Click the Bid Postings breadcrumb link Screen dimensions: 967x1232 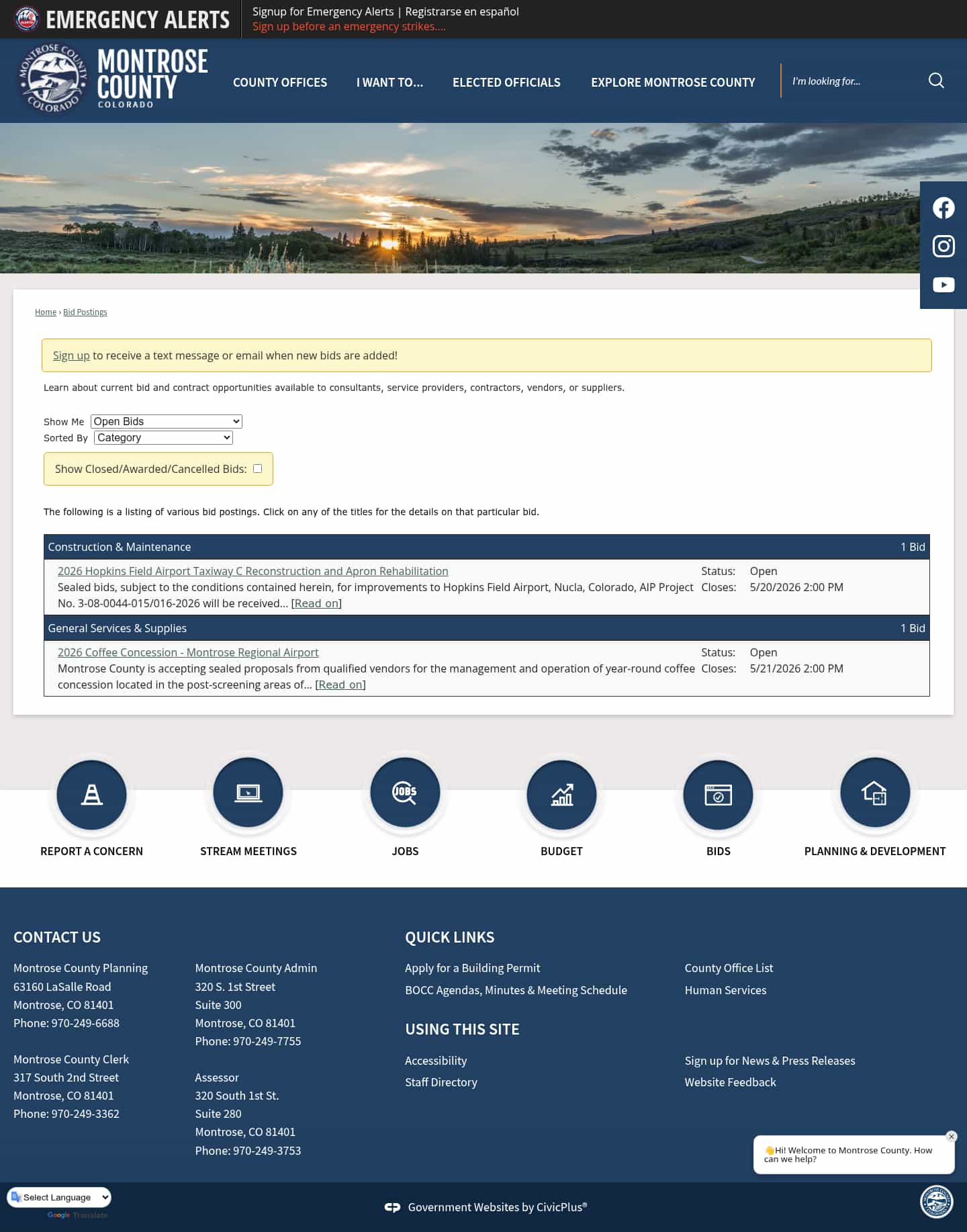pos(85,312)
